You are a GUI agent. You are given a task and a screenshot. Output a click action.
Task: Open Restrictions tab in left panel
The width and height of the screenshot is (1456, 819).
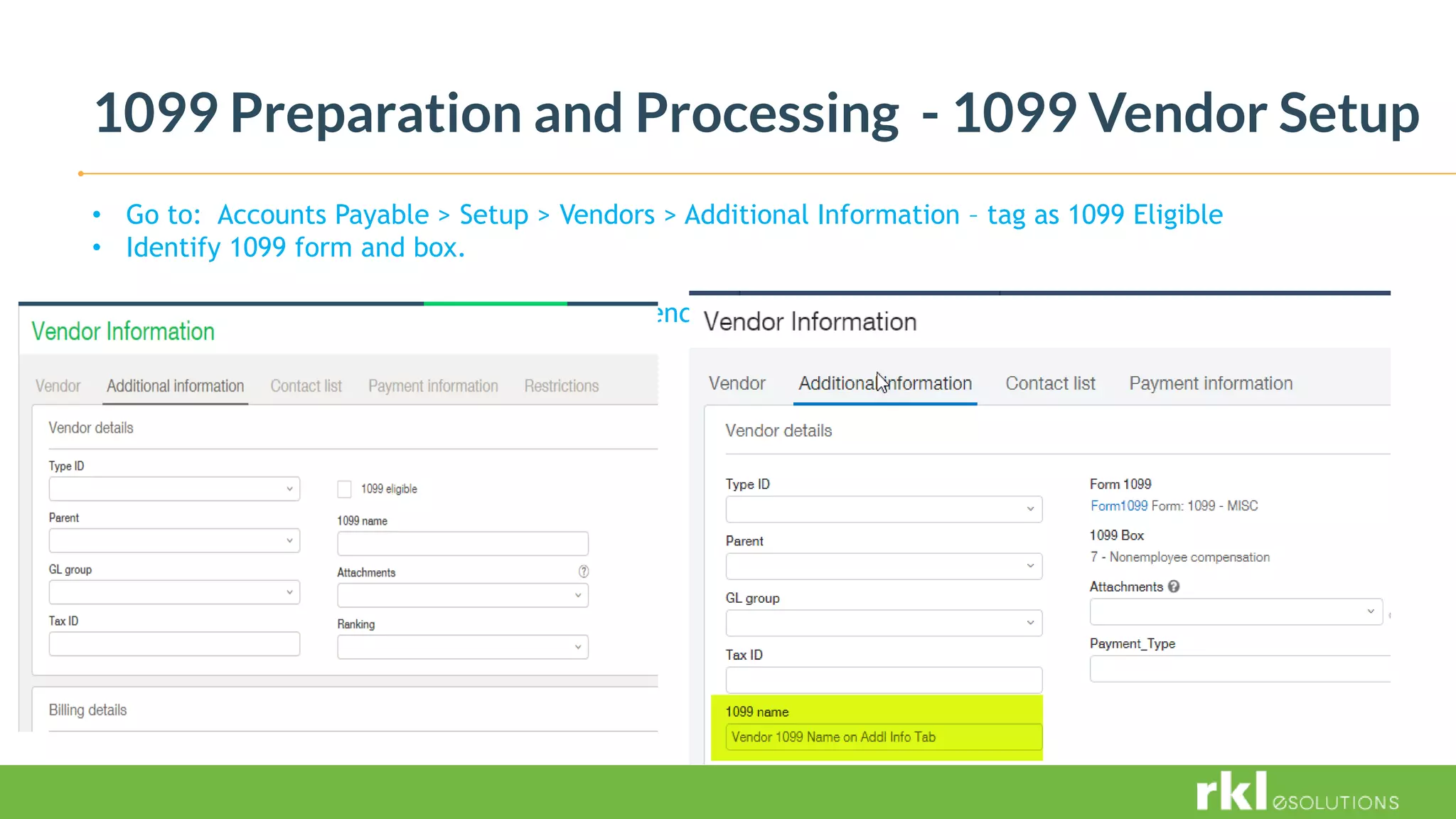pos(562,386)
